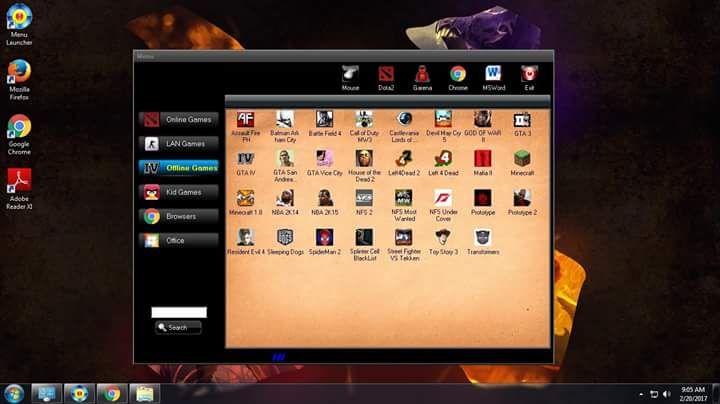Open file explorer from the taskbar
This screenshot has height=404, width=720.
[x=144, y=394]
